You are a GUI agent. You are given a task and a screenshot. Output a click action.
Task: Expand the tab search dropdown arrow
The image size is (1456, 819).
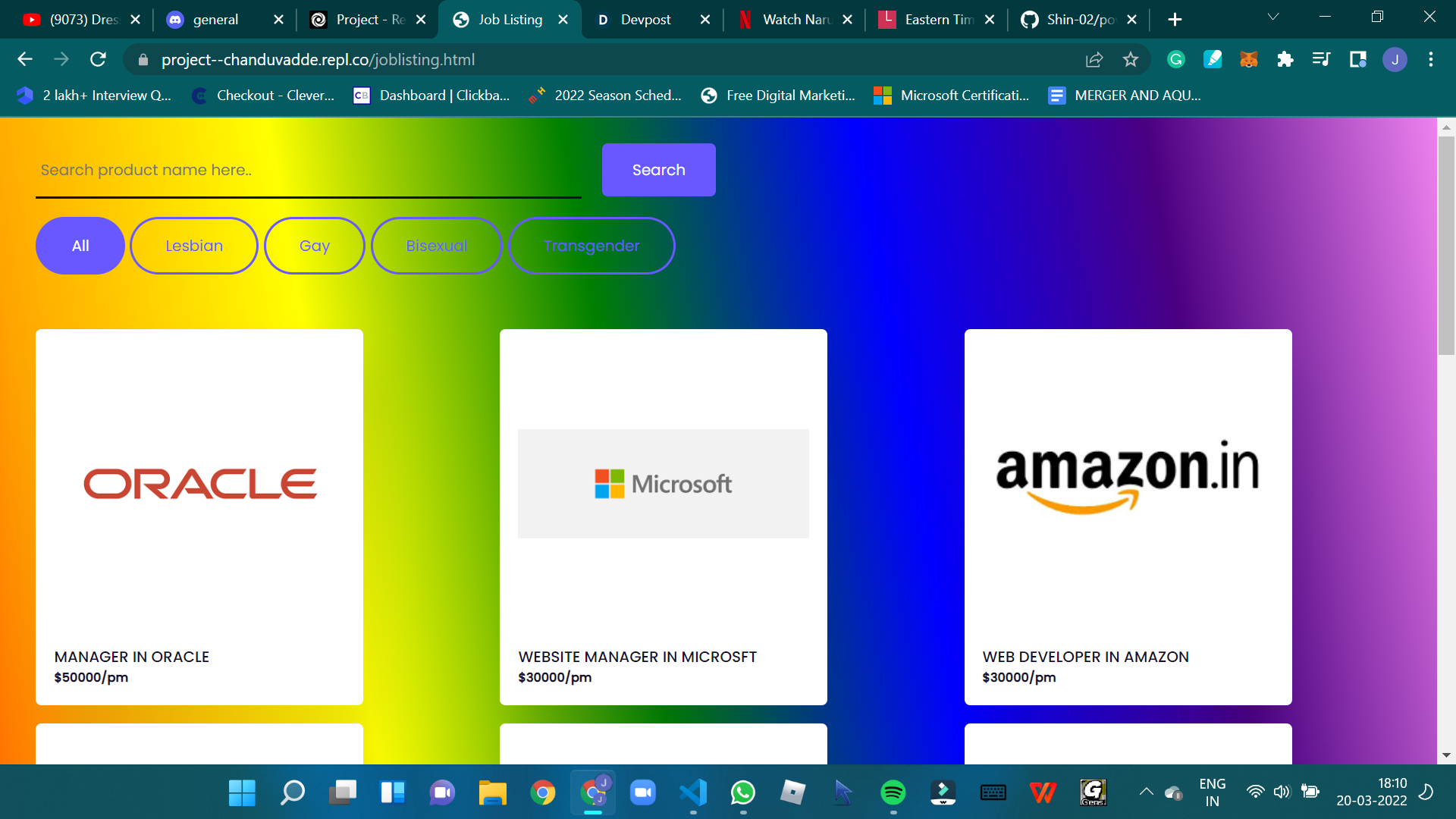pyautogui.click(x=1273, y=17)
